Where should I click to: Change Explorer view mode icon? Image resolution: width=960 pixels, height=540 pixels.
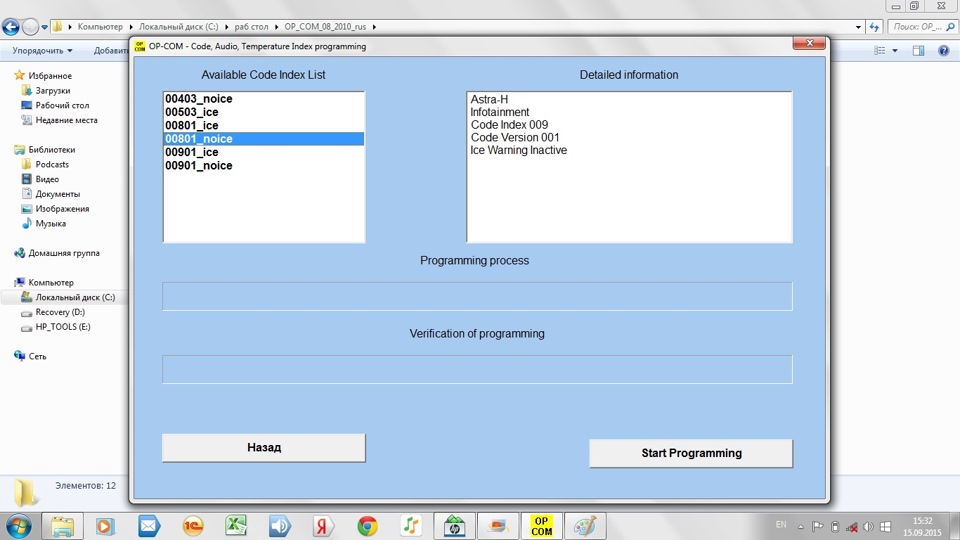(880, 51)
